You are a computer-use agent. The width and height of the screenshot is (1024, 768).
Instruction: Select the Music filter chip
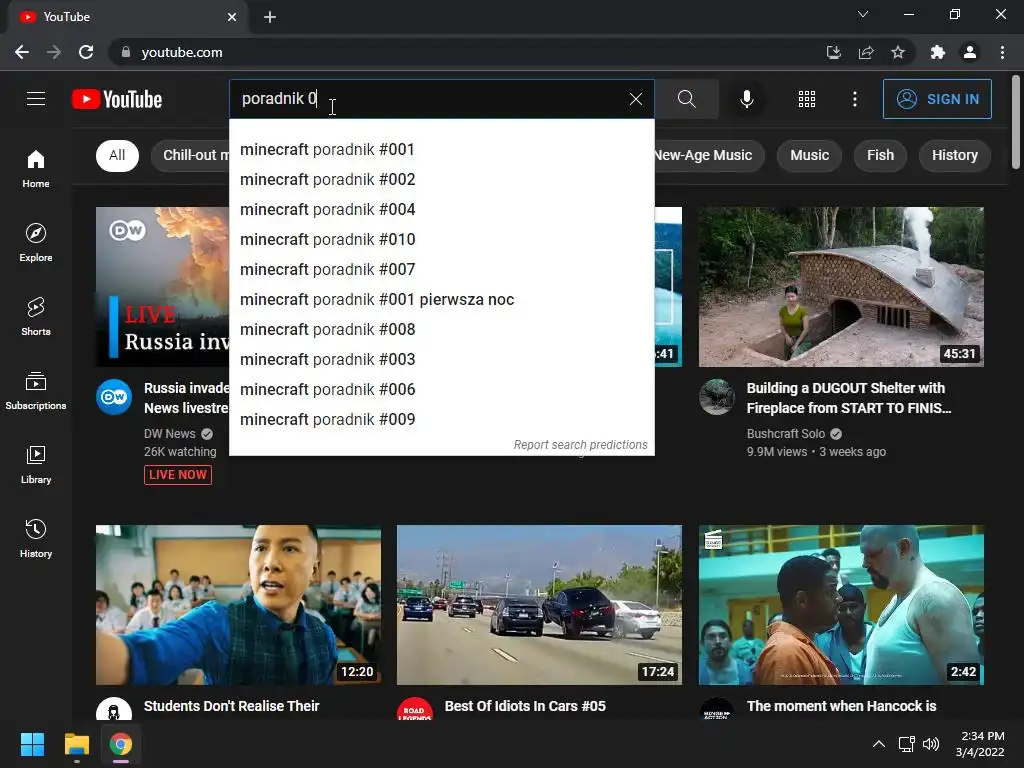pyautogui.click(x=809, y=155)
